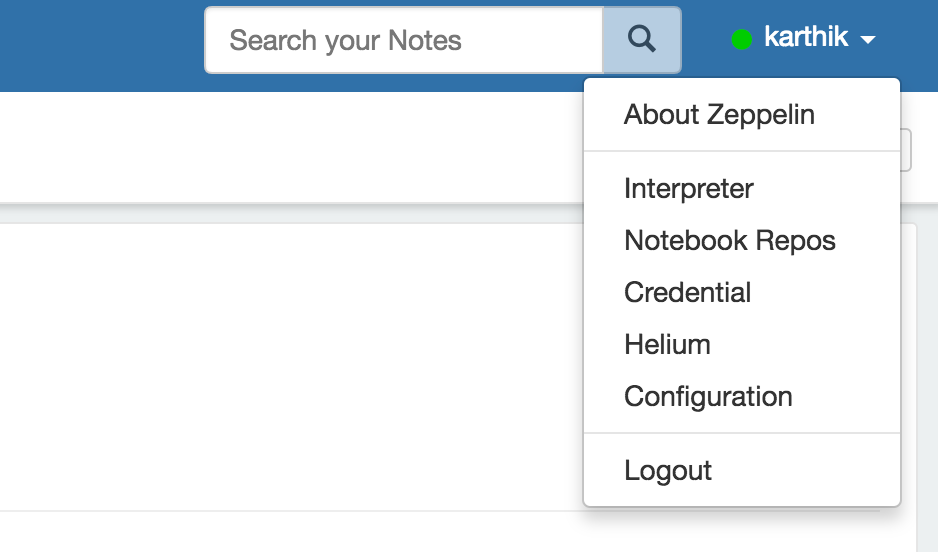Viewport: 938px width, 552px height.
Task: Select the Credential menu entry
Action: pyautogui.click(x=687, y=293)
